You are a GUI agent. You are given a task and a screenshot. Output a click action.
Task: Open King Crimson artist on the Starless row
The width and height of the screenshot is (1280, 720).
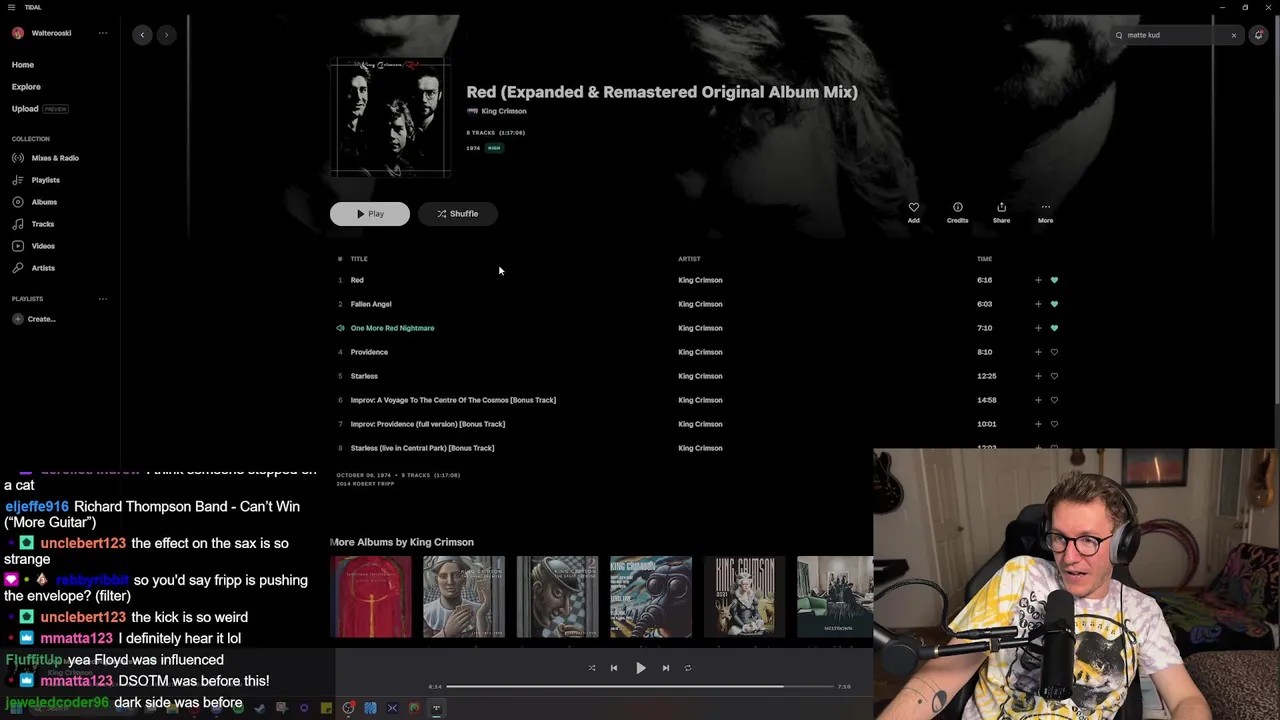[x=700, y=376]
